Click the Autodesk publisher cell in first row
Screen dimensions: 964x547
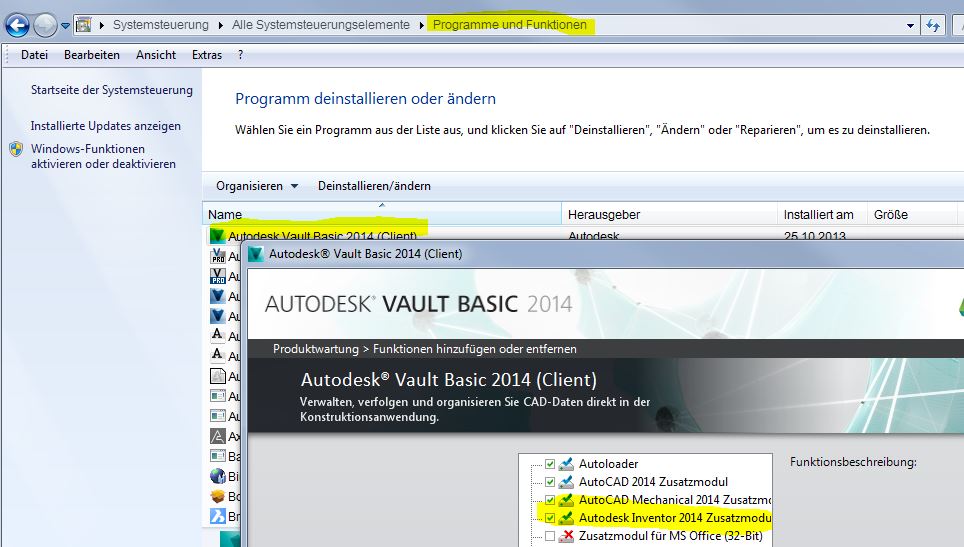pos(594,235)
